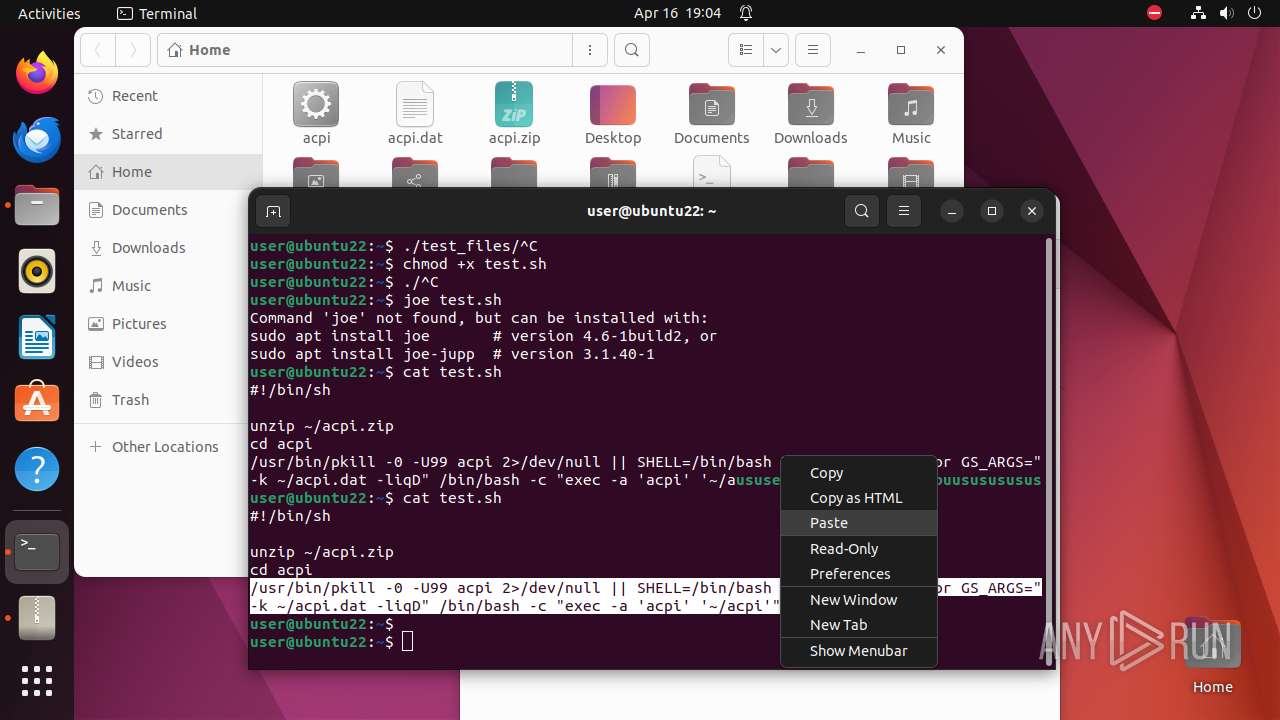
Task: Select Home in Files sidebar
Action: (x=168, y=172)
